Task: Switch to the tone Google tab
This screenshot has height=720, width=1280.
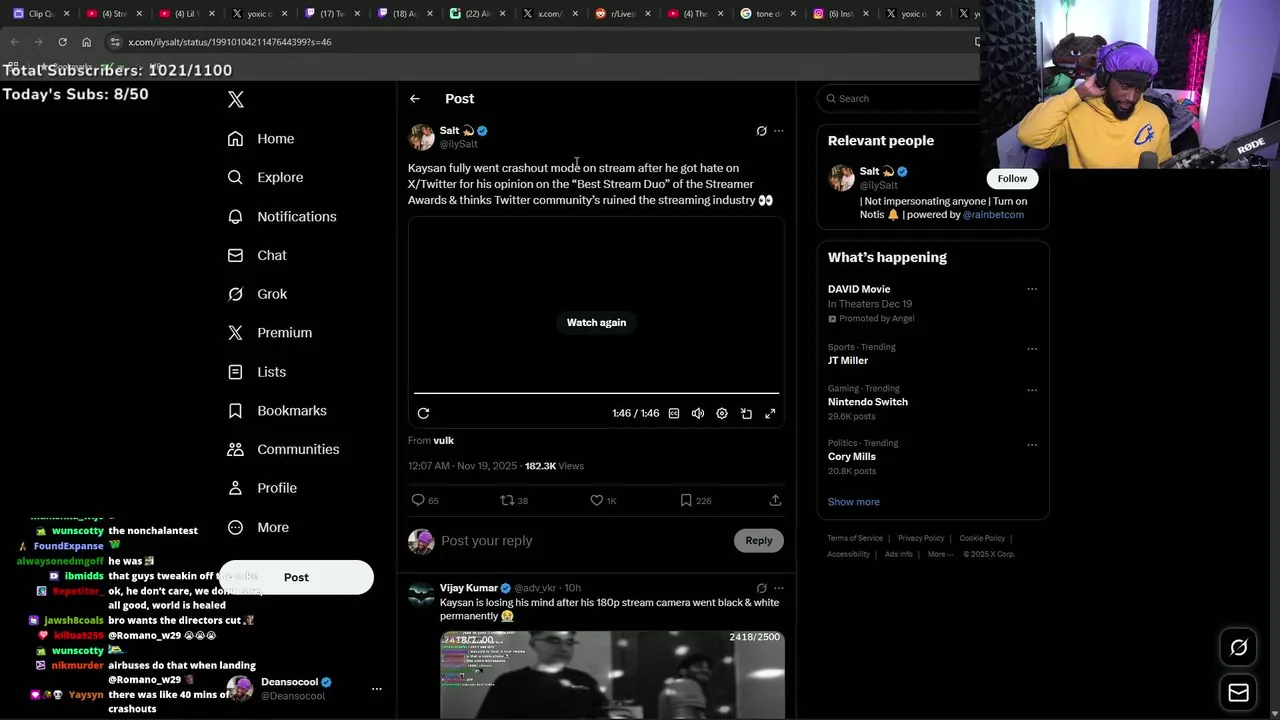Action: coord(768,14)
